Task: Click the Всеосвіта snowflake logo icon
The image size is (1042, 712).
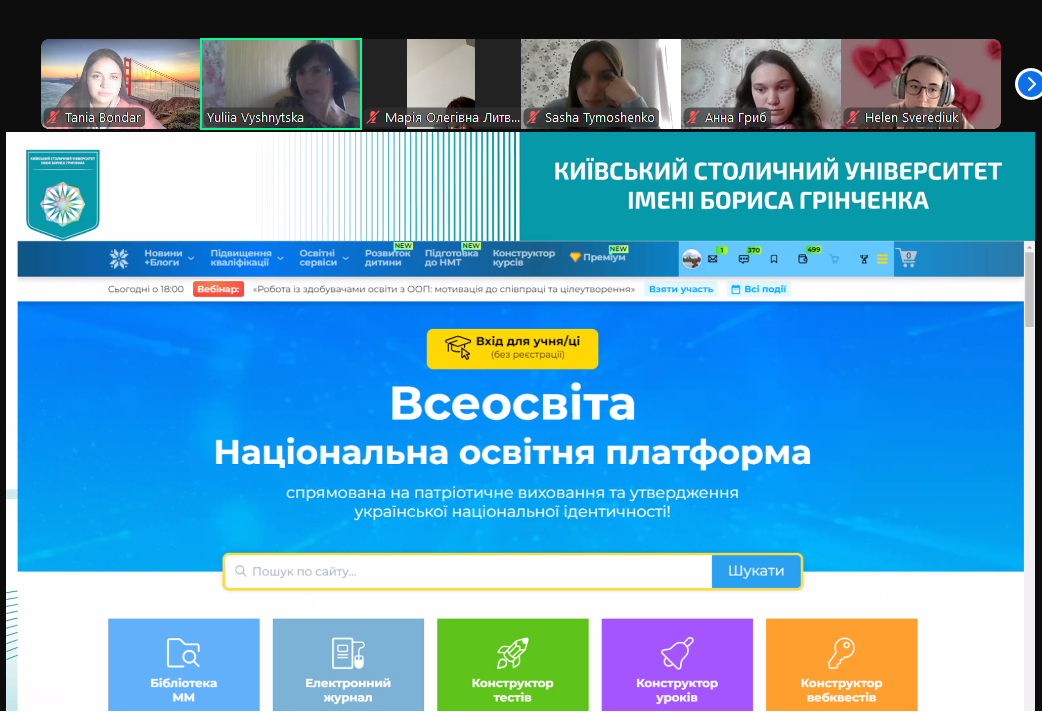Action: [119, 259]
